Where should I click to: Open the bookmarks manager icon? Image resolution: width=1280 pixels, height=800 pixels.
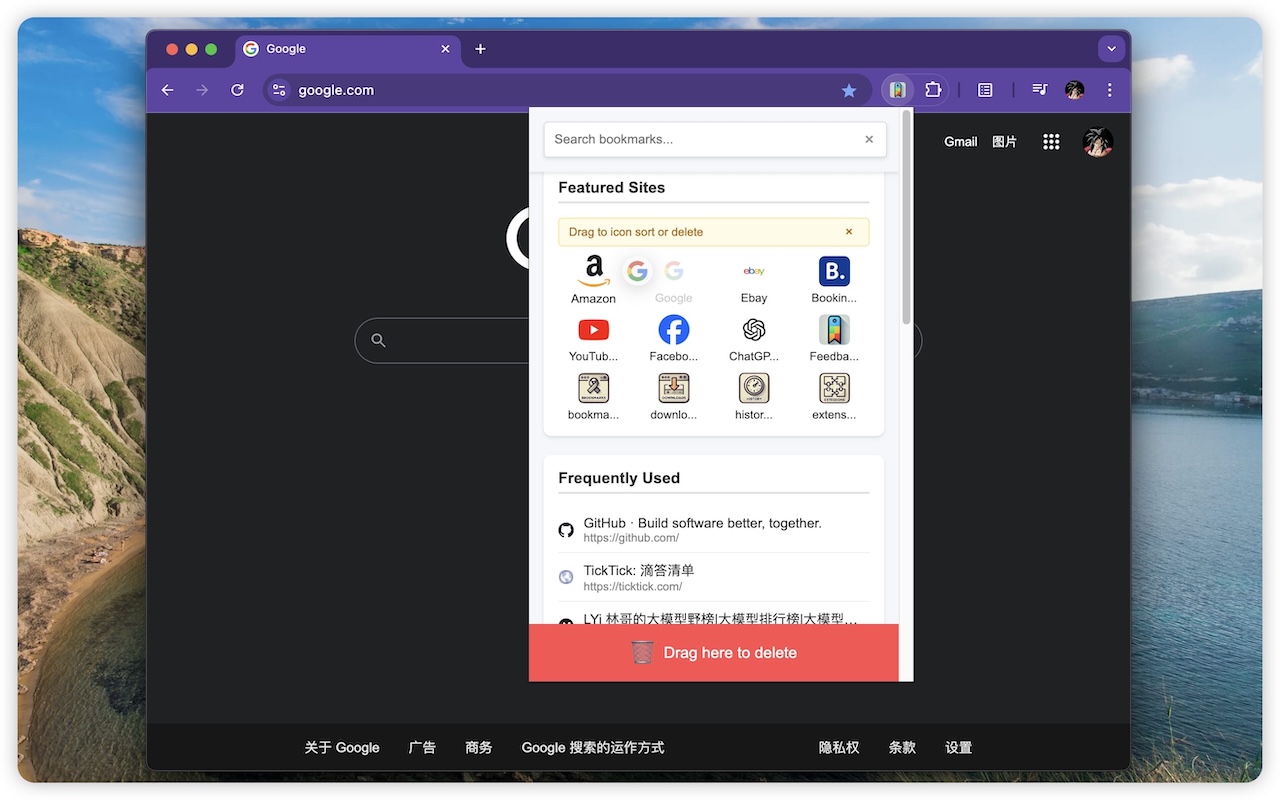pos(593,388)
